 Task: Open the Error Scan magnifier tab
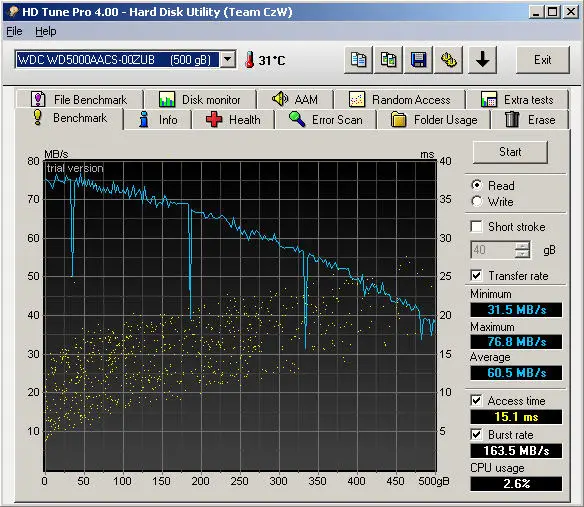[x=326, y=120]
